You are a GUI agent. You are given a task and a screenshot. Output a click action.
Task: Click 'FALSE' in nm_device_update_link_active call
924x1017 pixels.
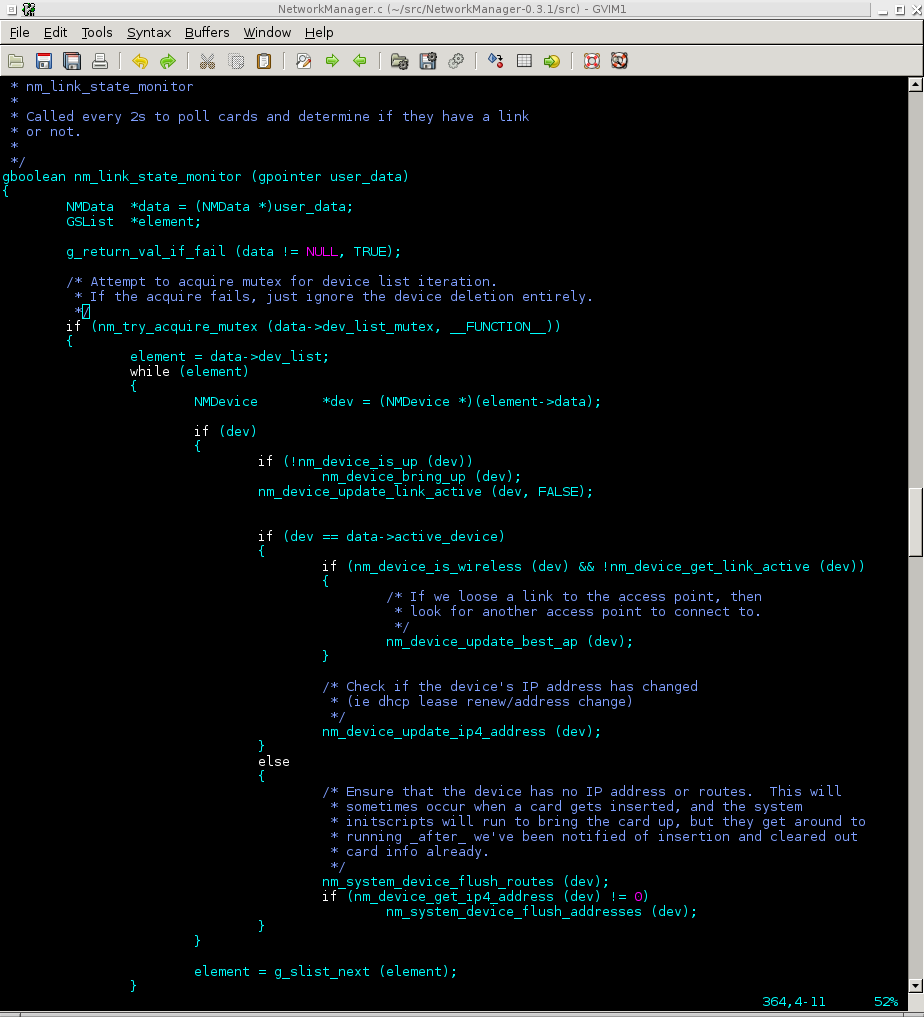(x=558, y=492)
